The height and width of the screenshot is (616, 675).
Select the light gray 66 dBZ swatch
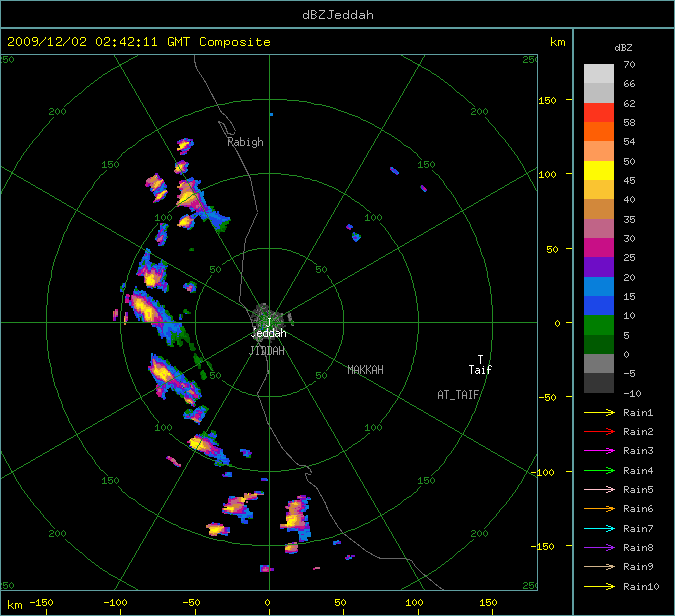point(599,74)
